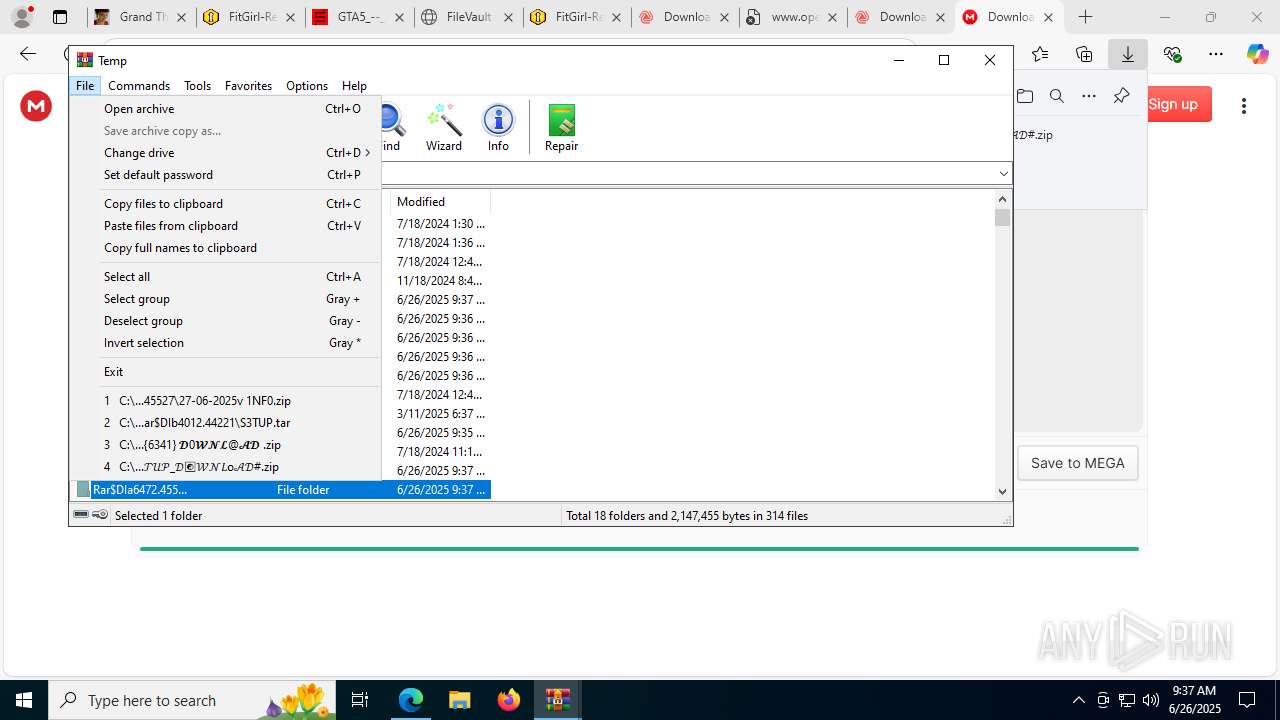Screen dimensions: 1280x720
Task: Open browser downloads icon
Action: click(1128, 55)
